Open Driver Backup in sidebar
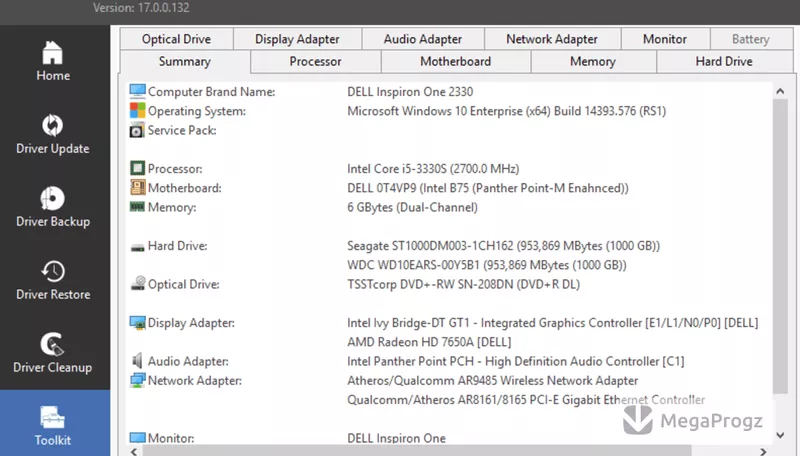The width and height of the screenshot is (800, 456). (53, 207)
